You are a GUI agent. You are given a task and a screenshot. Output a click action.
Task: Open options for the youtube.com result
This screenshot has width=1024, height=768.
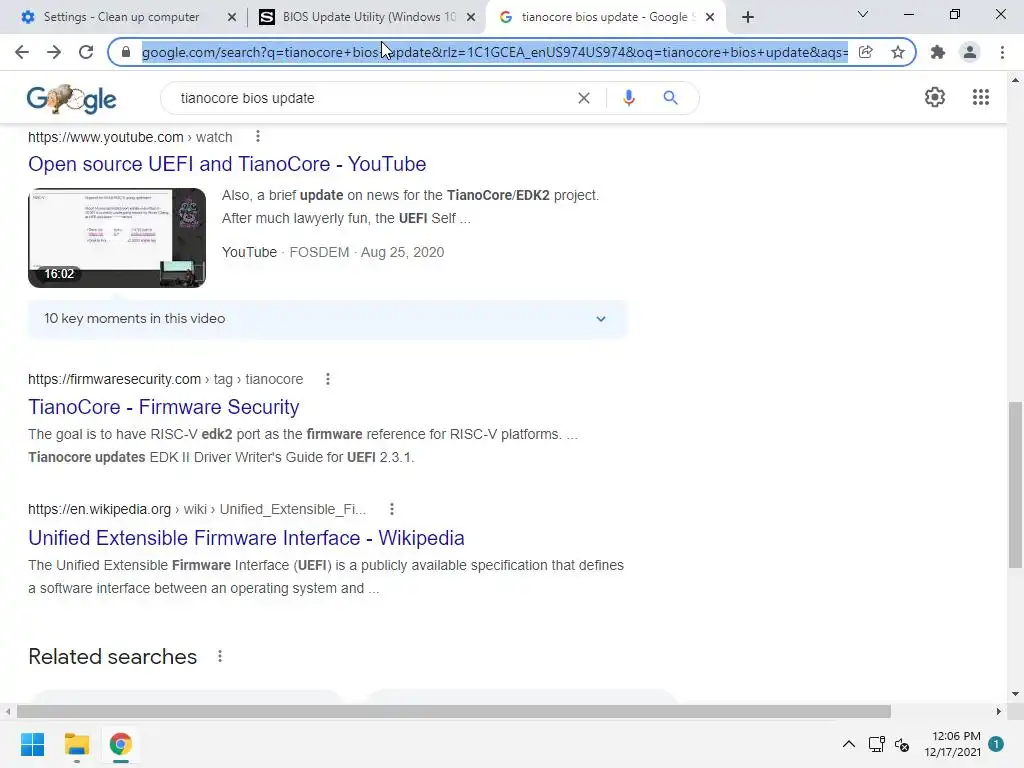258,136
